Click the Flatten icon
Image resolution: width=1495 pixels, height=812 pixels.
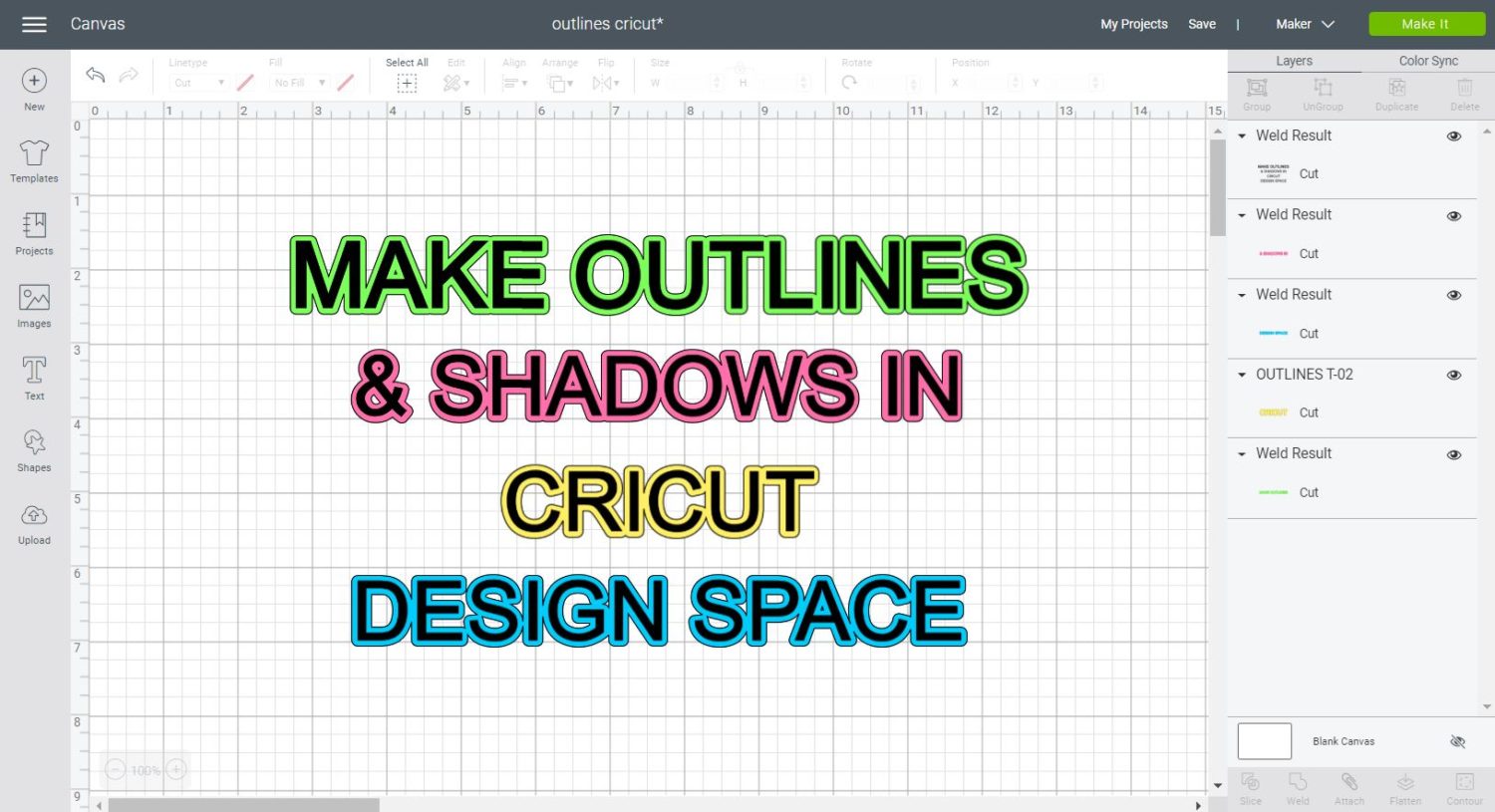coord(1405,787)
